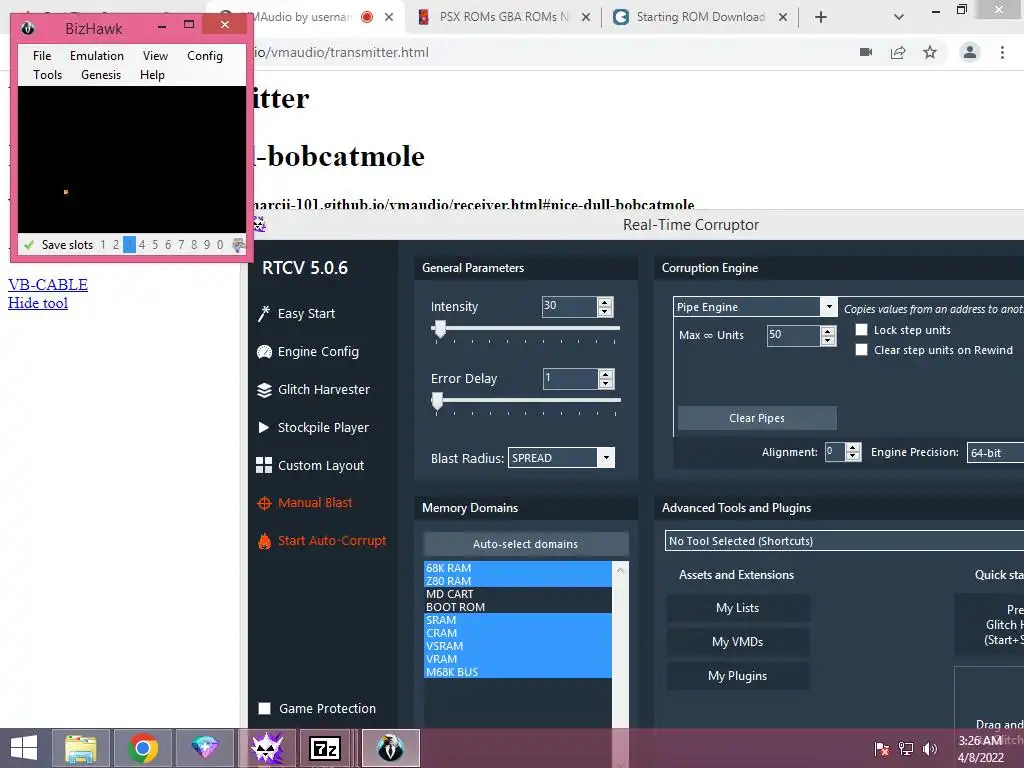The height and width of the screenshot is (768, 1024).
Task: Click the Error Delay slider handle
Action: point(438,401)
